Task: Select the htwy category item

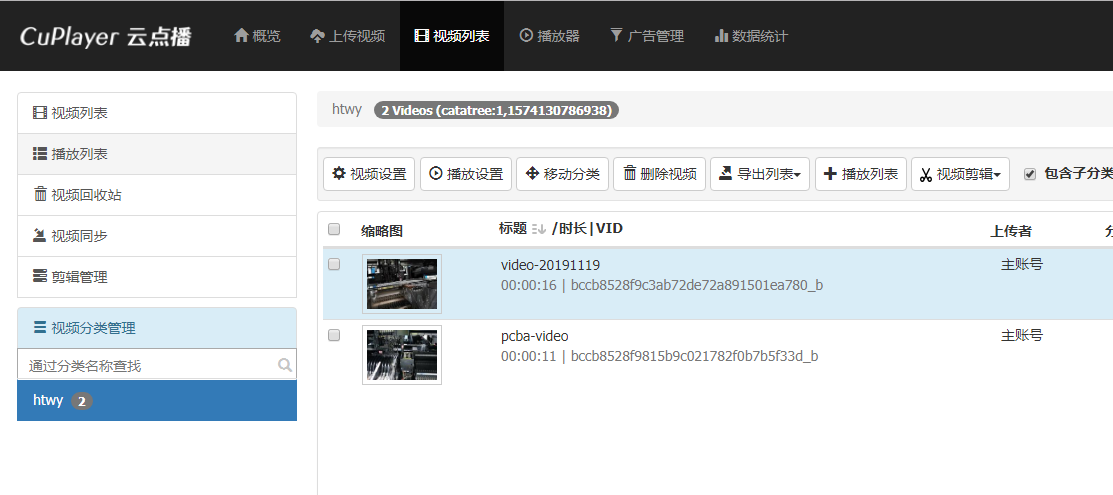Action: pos(157,401)
